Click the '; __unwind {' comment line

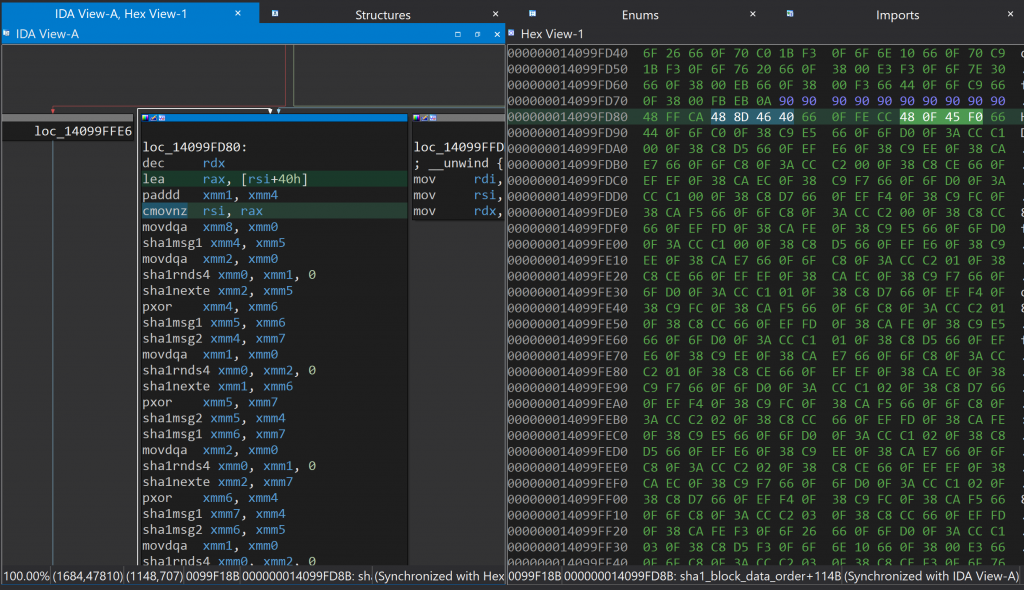click(x=458, y=163)
